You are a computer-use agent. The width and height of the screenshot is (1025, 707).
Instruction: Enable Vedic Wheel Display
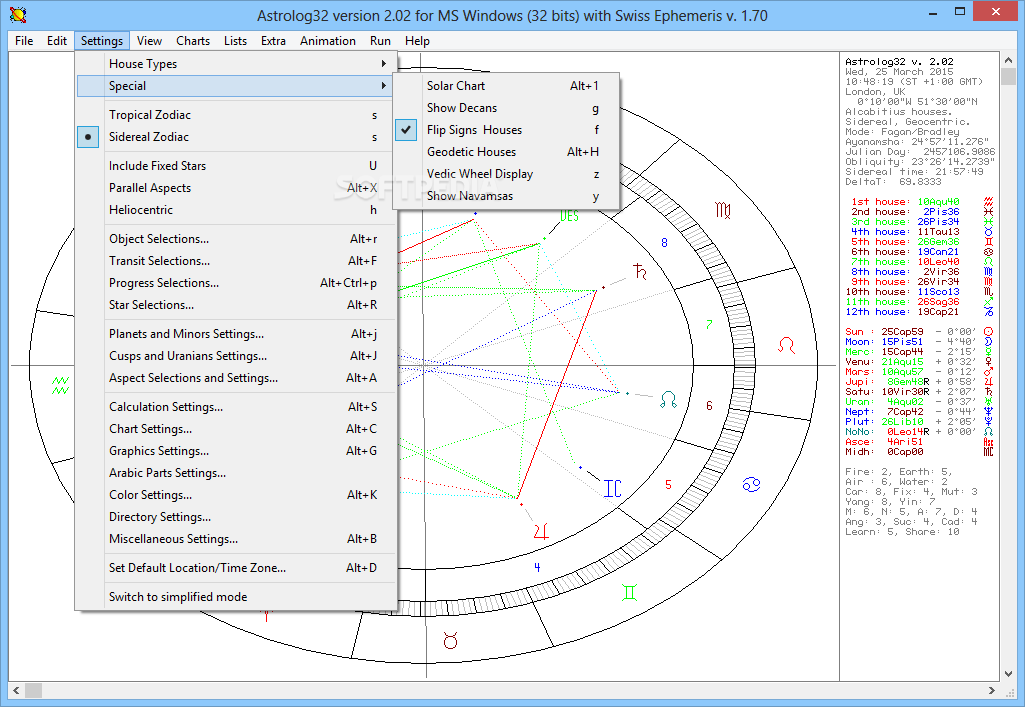(x=506, y=174)
